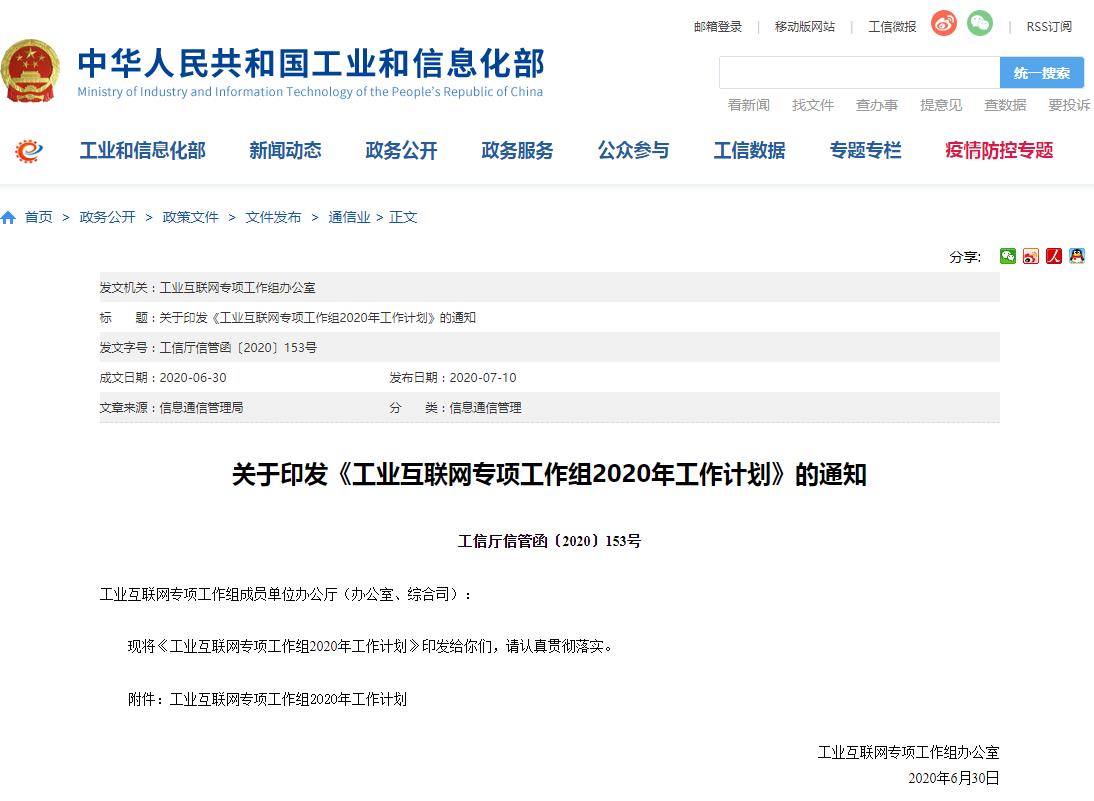Click the 发文字号 row with 153号

click(208, 347)
